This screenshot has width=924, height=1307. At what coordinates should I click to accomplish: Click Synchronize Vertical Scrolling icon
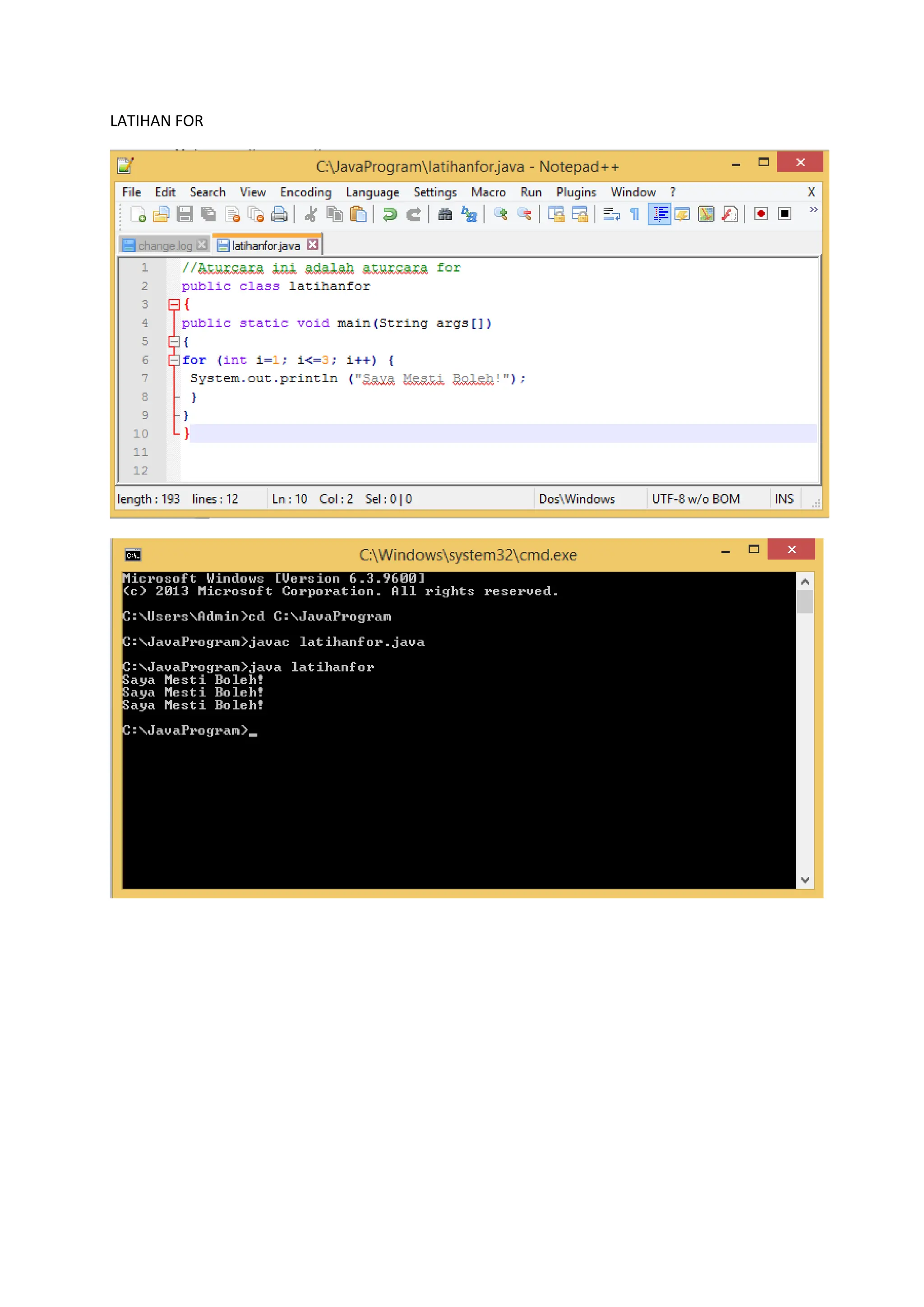coord(556,214)
